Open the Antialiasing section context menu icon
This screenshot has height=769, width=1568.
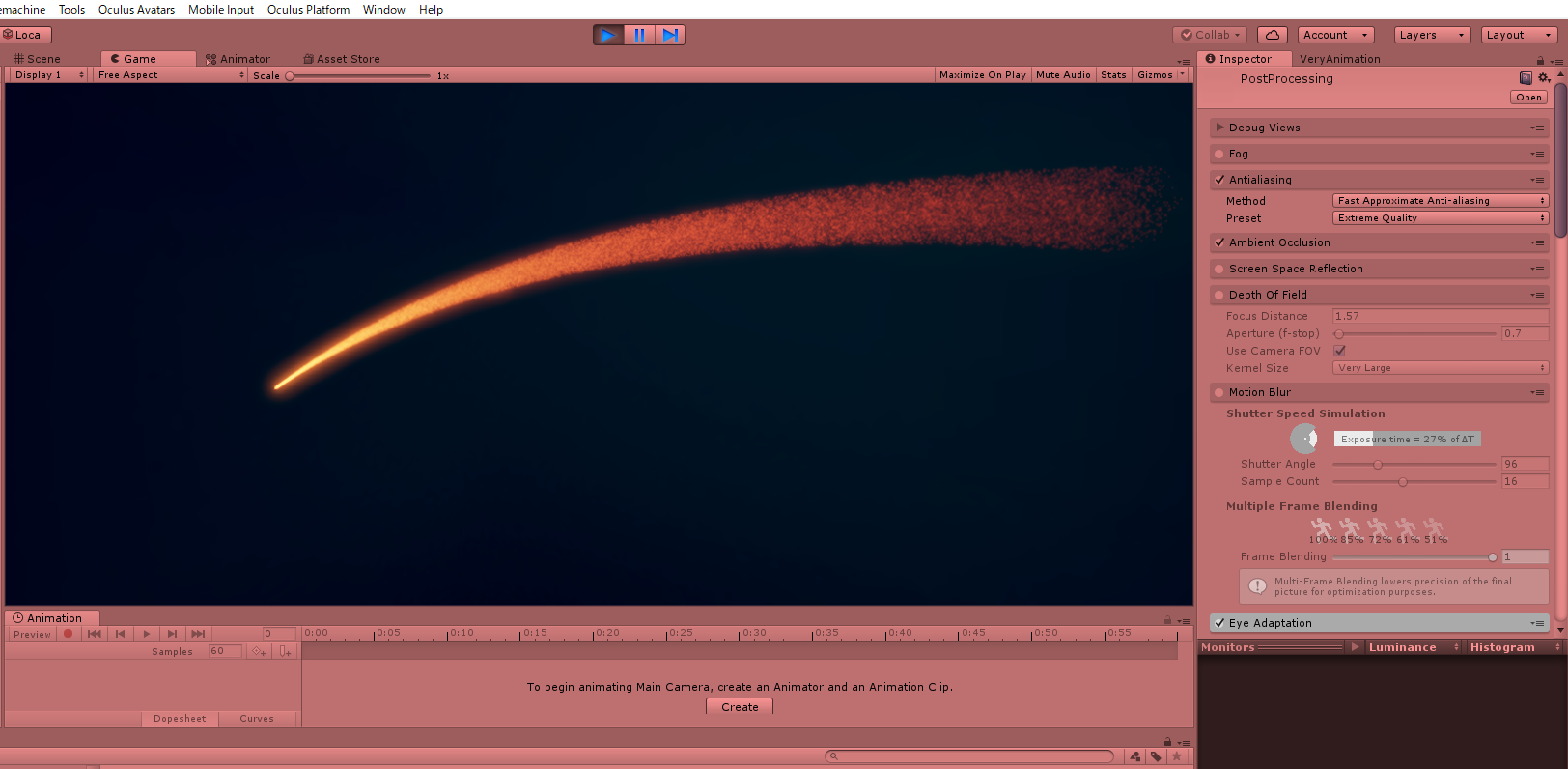[1537, 180]
